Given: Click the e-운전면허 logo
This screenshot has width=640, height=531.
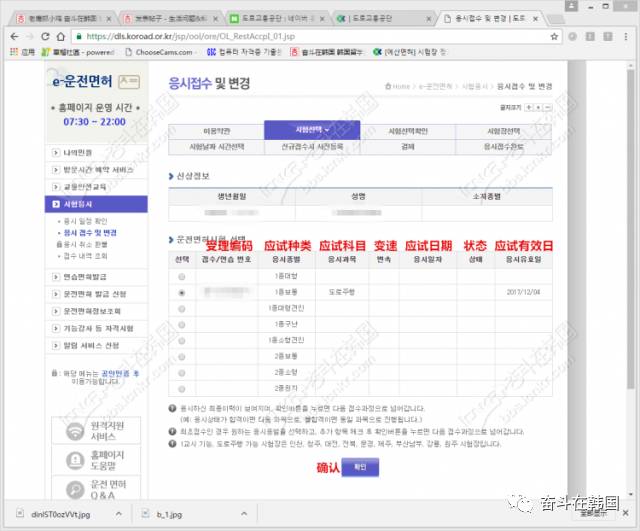Looking at the screenshot, I should (82, 82).
